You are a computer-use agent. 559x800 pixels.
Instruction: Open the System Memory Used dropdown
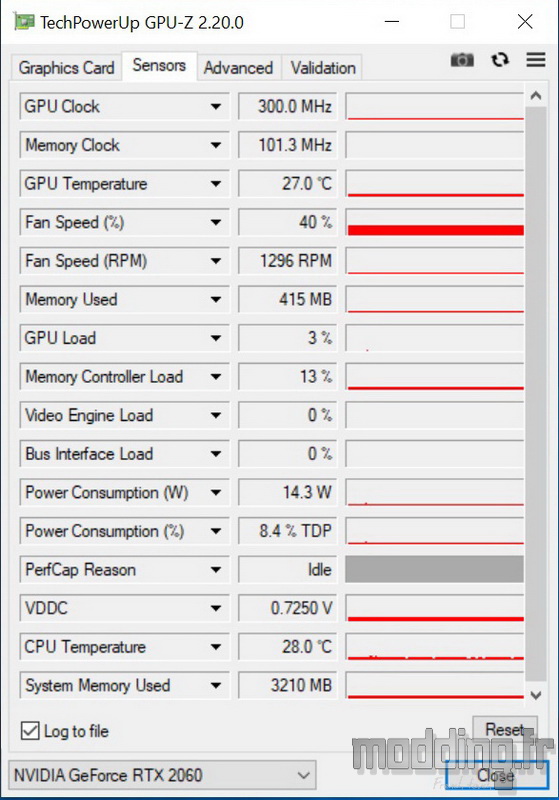coord(216,685)
